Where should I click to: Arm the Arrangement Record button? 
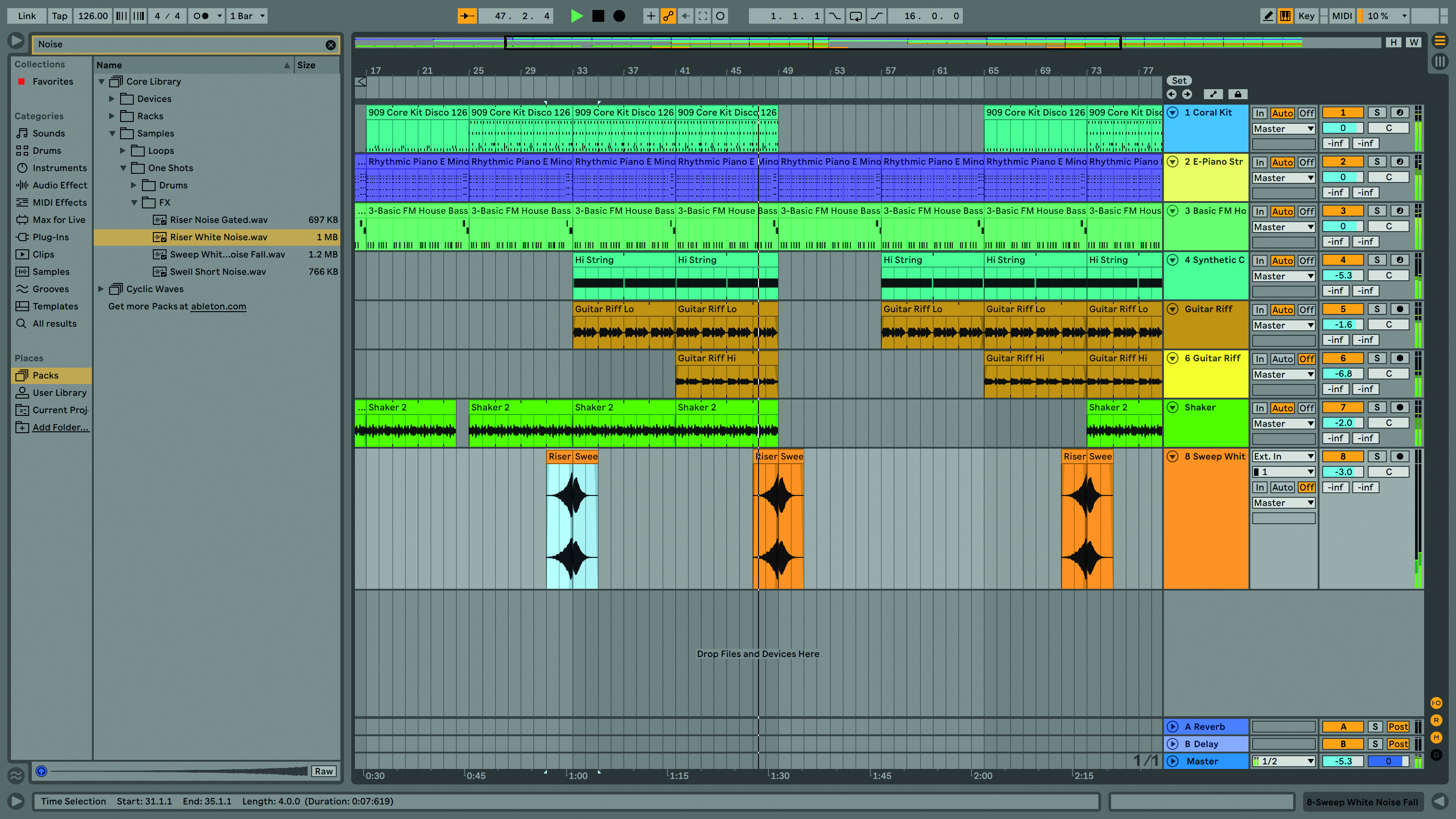[619, 16]
